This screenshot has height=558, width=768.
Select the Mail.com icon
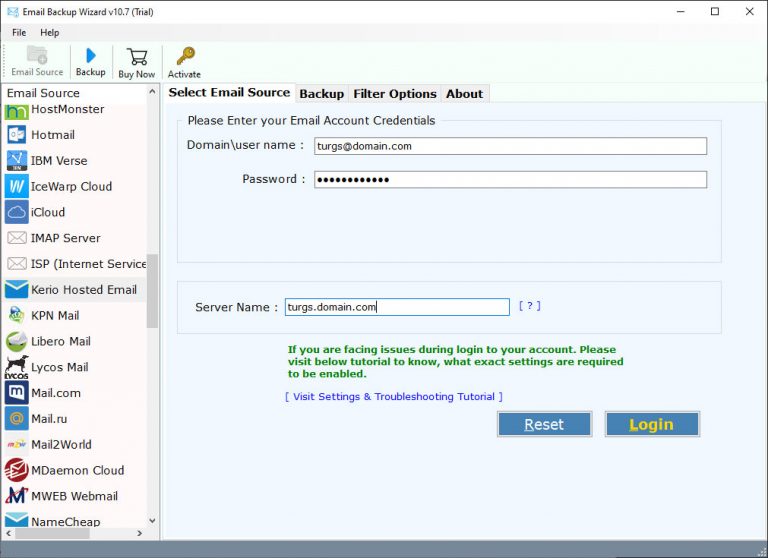pyautogui.click(x=17, y=393)
